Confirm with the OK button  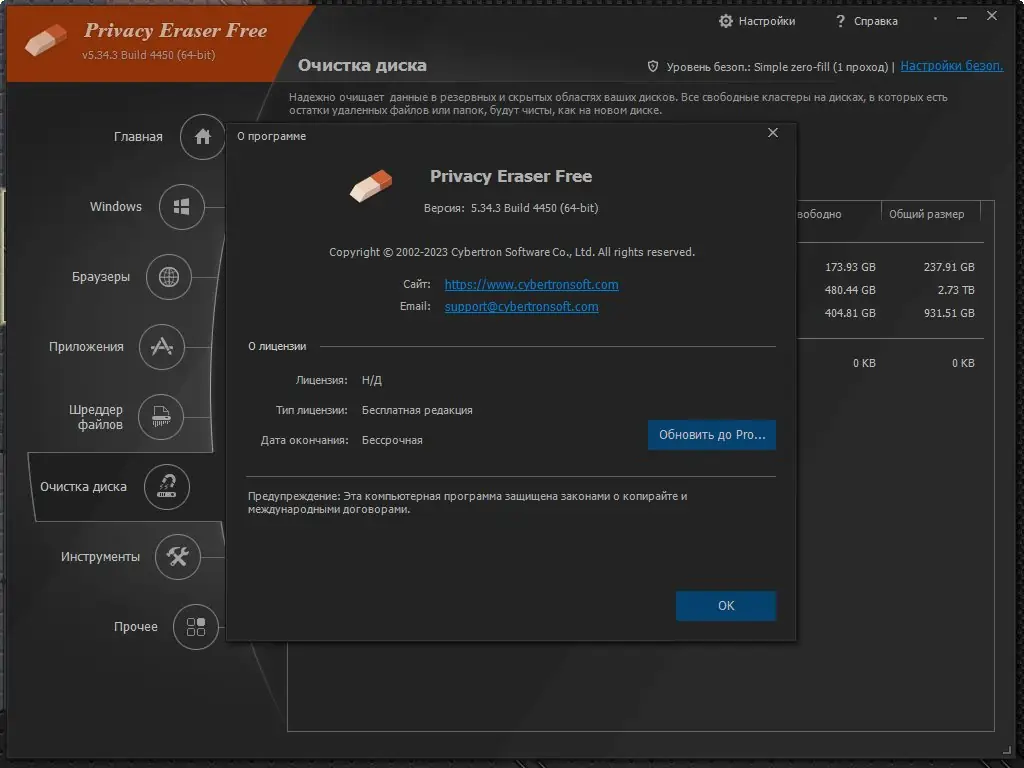(726, 606)
